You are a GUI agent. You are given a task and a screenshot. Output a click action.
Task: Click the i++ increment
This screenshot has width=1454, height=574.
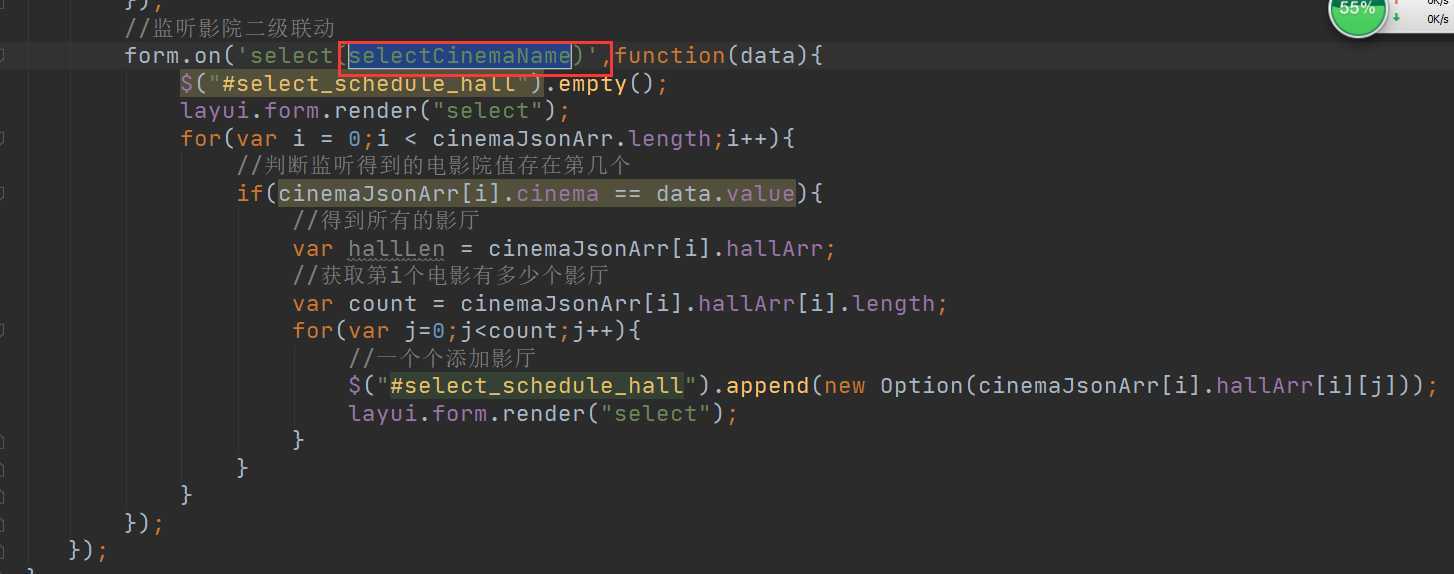[x=746, y=138]
